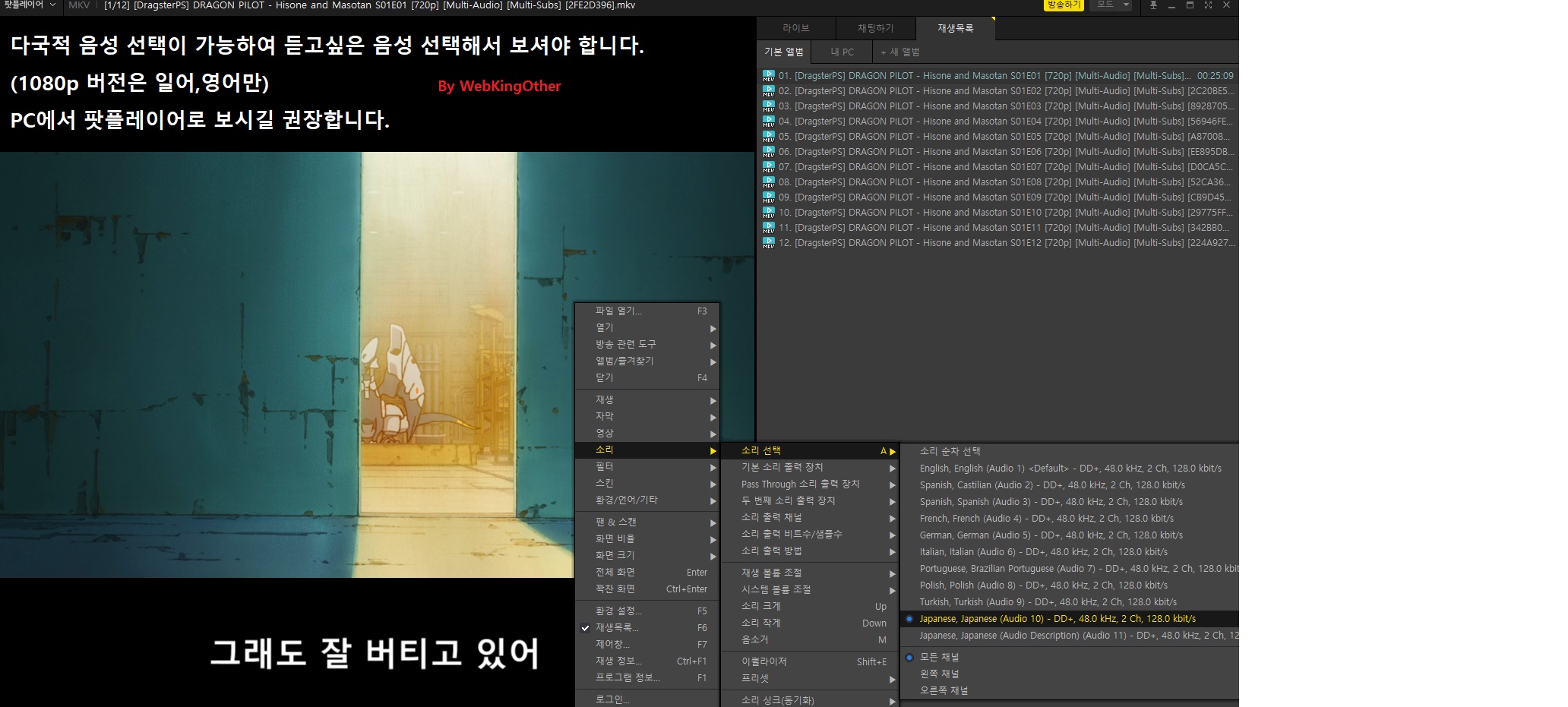Open 이퀄라이저 from sound menu
This screenshot has height=707, width=1568.
point(810,662)
